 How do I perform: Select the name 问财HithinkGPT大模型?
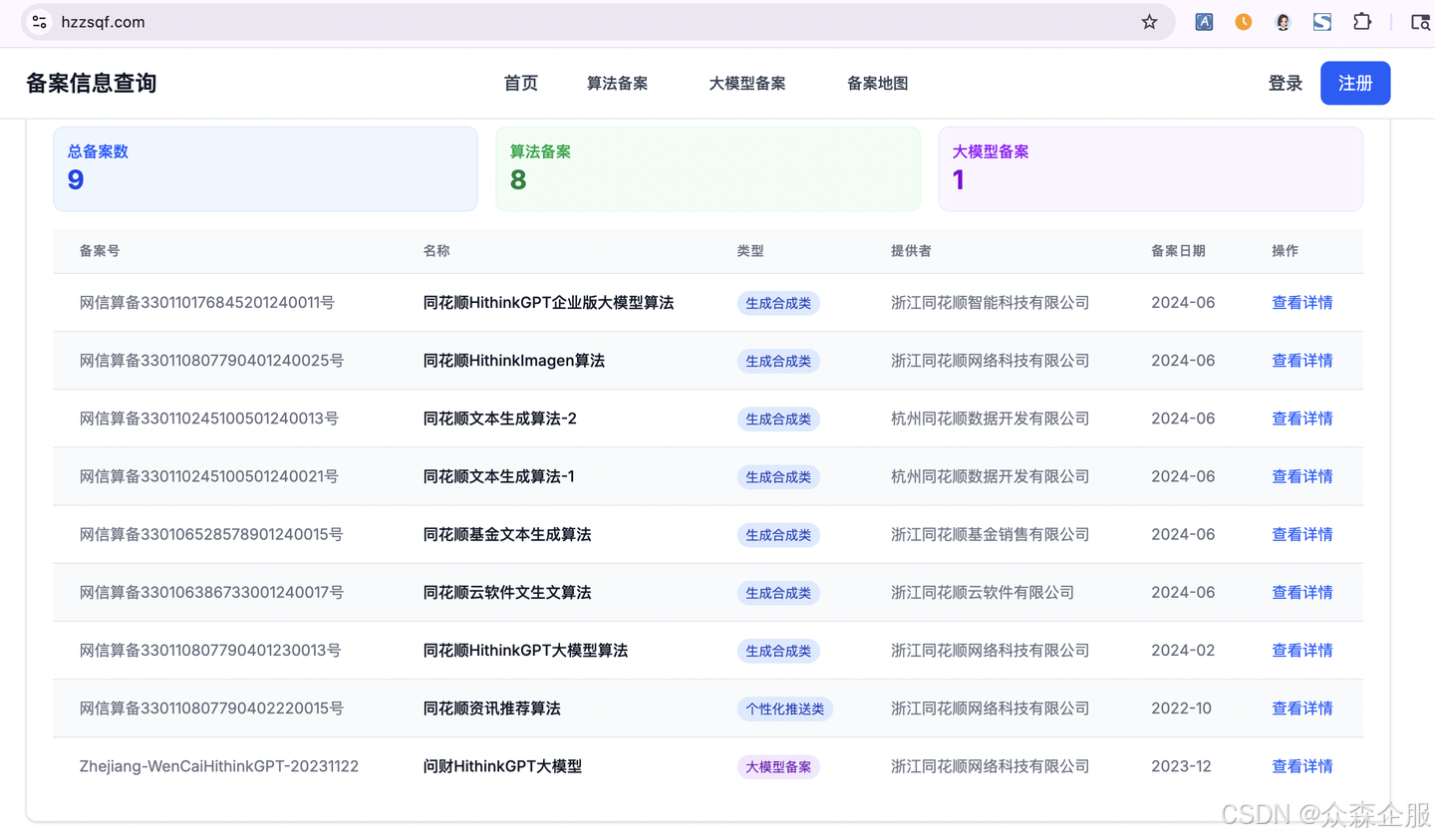(x=502, y=766)
